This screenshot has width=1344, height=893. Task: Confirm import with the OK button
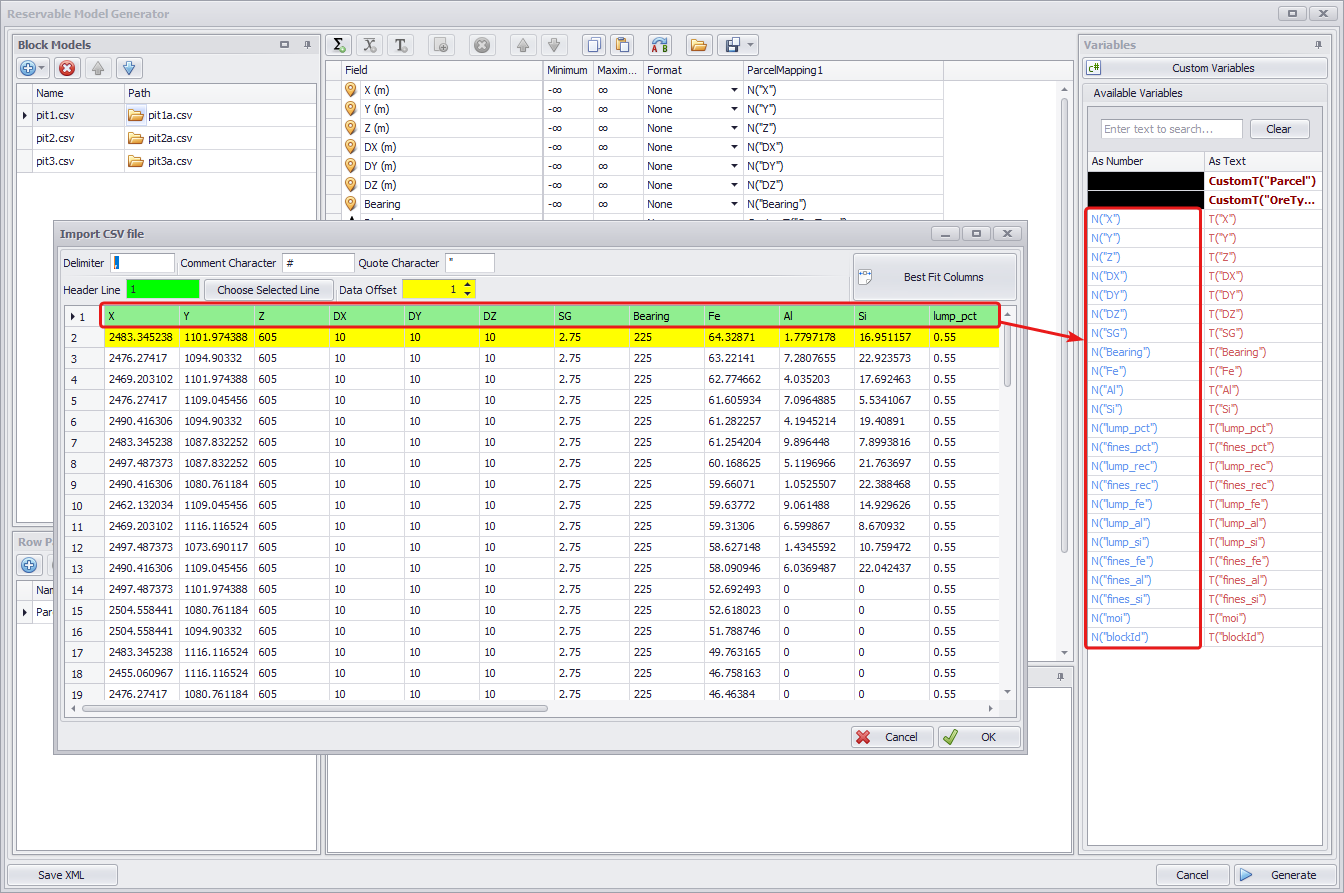click(x=979, y=737)
